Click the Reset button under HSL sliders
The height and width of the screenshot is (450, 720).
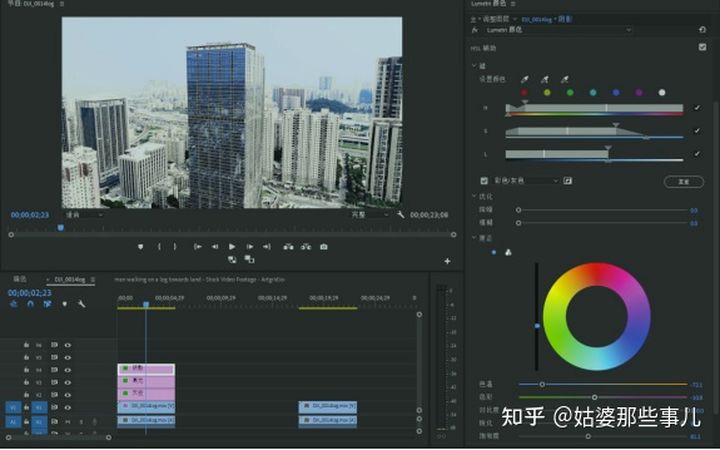pyautogui.click(x=684, y=181)
